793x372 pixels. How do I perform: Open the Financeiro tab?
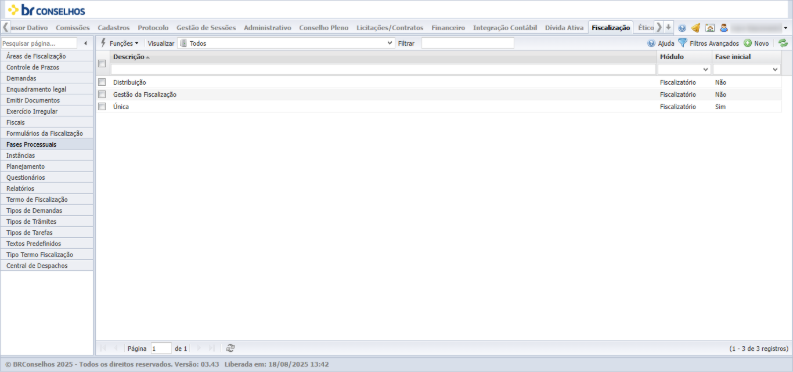click(448, 28)
